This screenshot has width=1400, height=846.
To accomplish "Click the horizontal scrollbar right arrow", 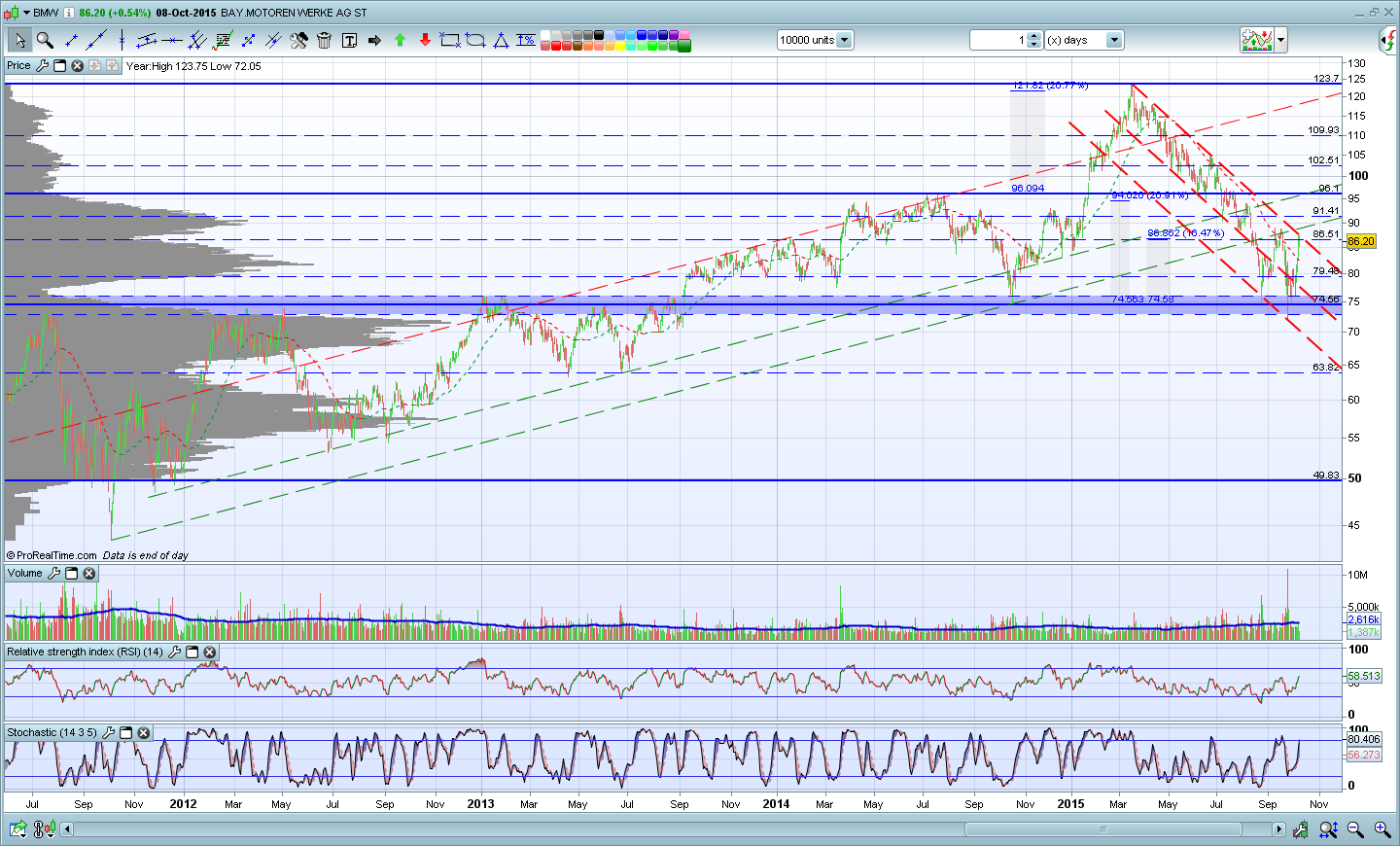I will 1278,829.
